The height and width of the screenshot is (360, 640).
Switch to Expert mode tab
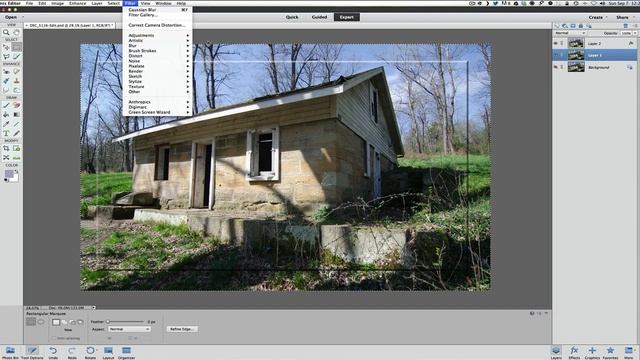click(347, 17)
